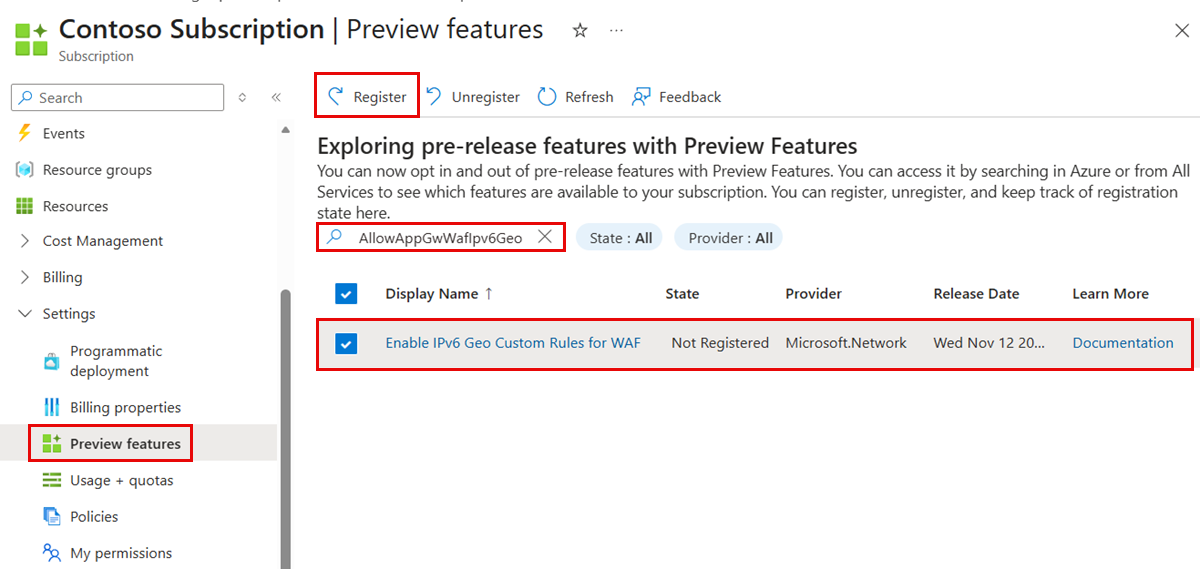
Task: Click the Usage + quotas lines icon
Action: point(52,480)
